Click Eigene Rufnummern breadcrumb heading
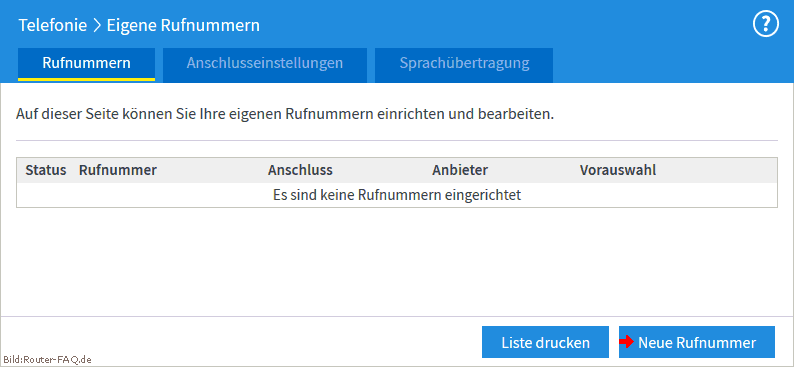 183,25
